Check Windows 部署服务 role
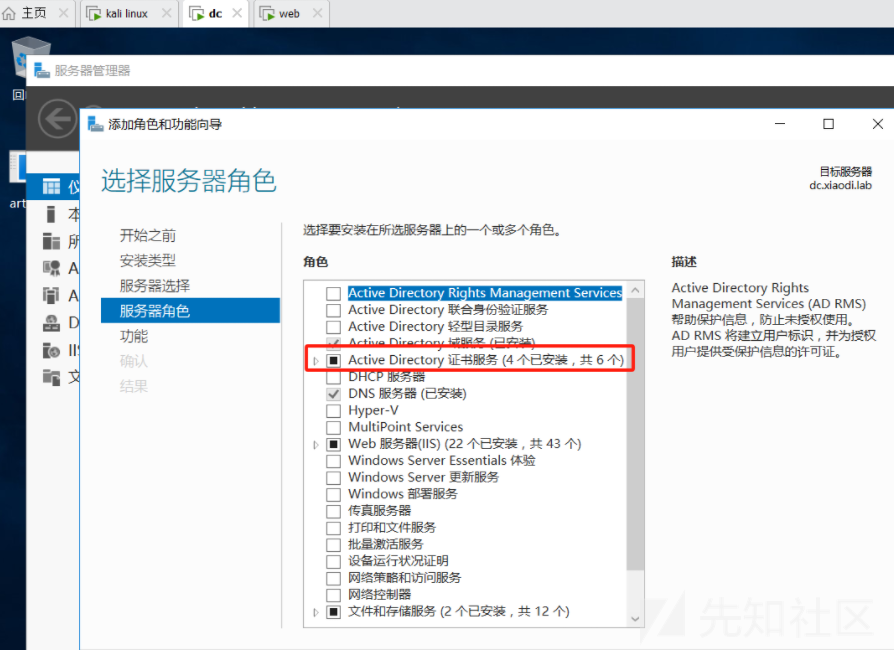The image size is (894, 650). (334, 494)
